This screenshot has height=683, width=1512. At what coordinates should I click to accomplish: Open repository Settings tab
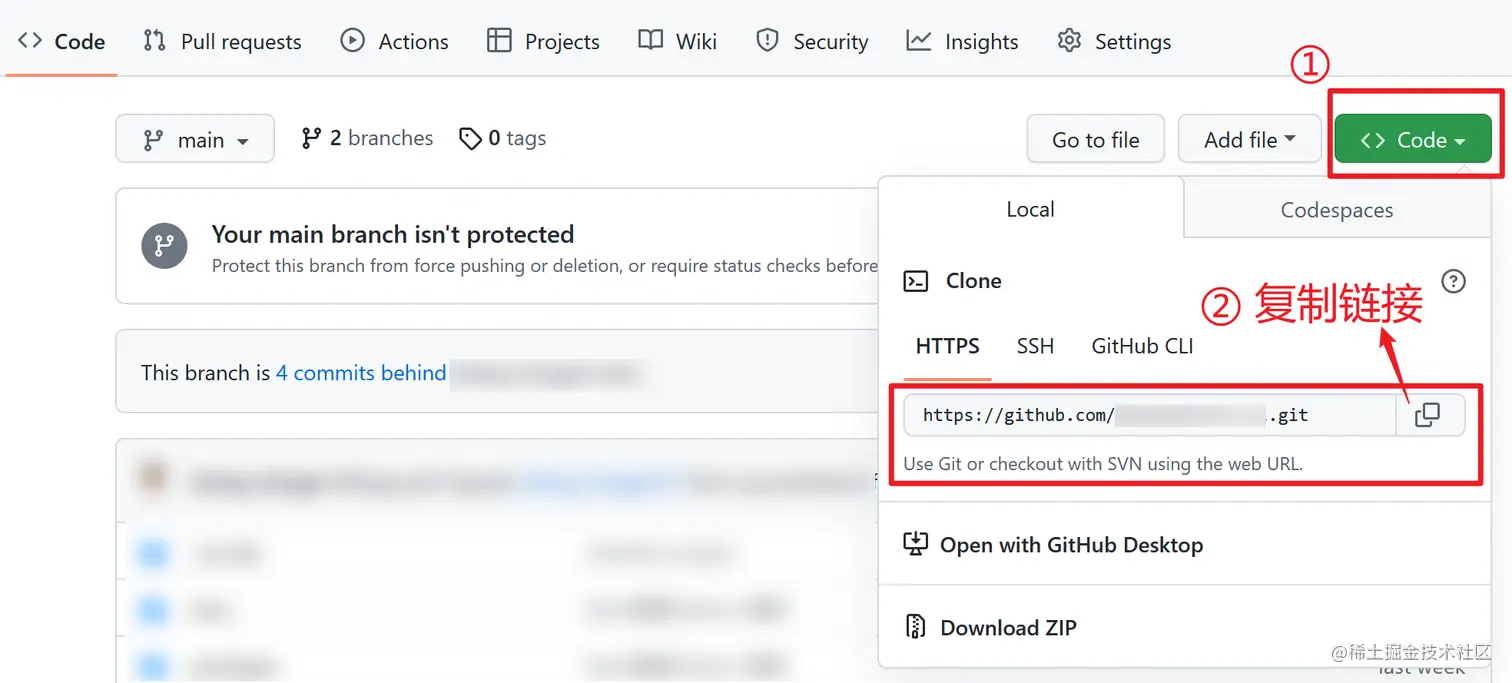click(1114, 41)
